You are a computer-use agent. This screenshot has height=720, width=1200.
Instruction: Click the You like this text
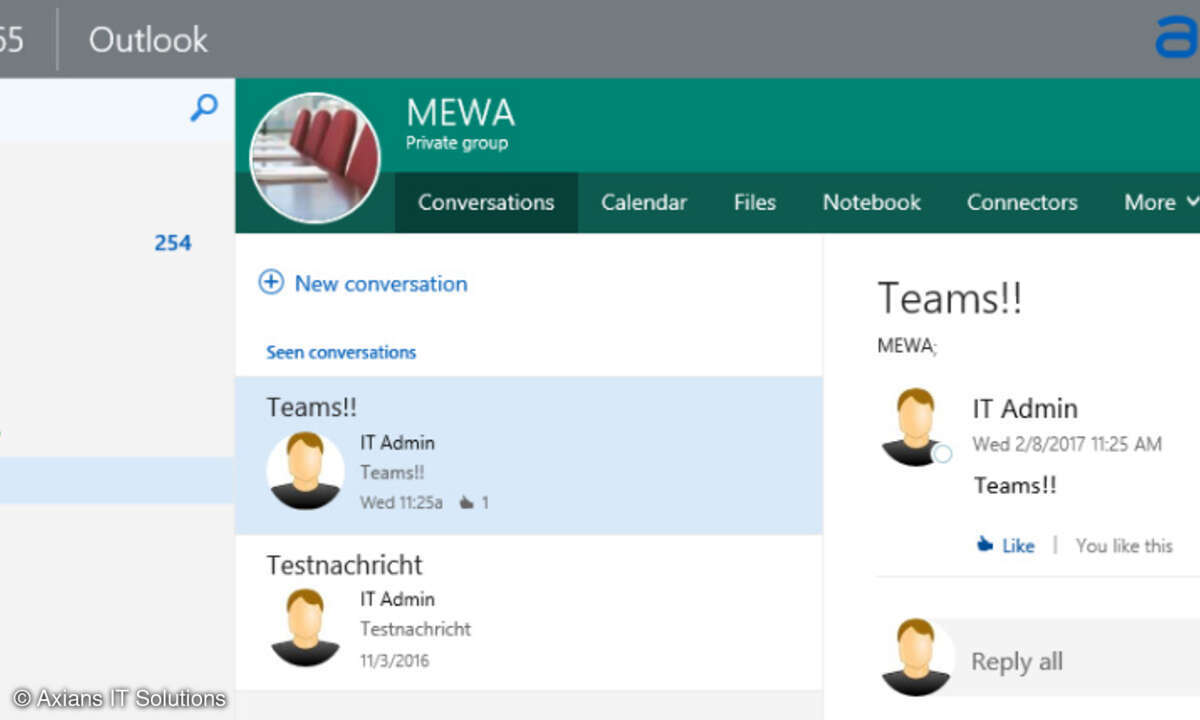click(x=1124, y=546)
